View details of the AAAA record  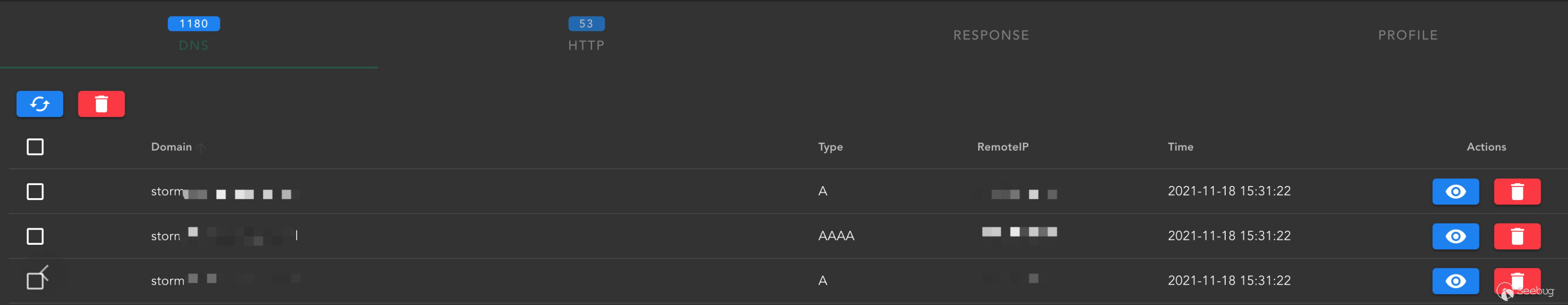pos(1455,237)
